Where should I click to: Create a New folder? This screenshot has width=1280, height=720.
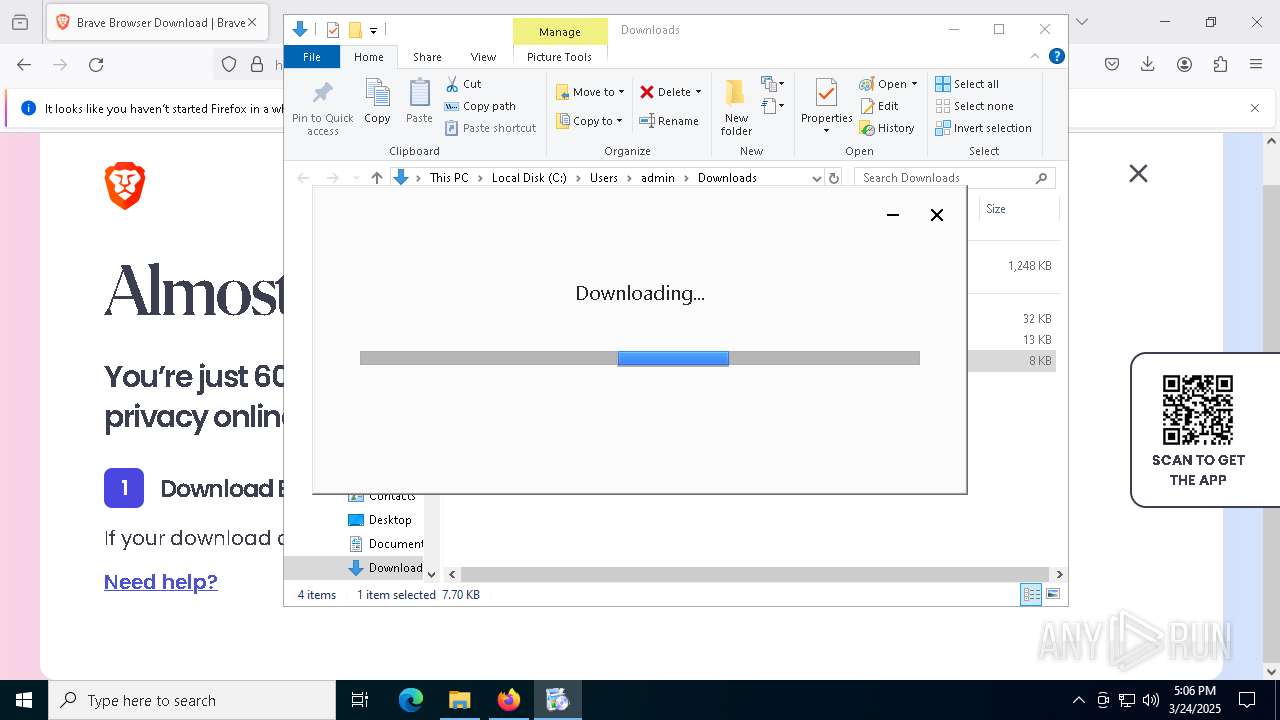click(736, 108)
